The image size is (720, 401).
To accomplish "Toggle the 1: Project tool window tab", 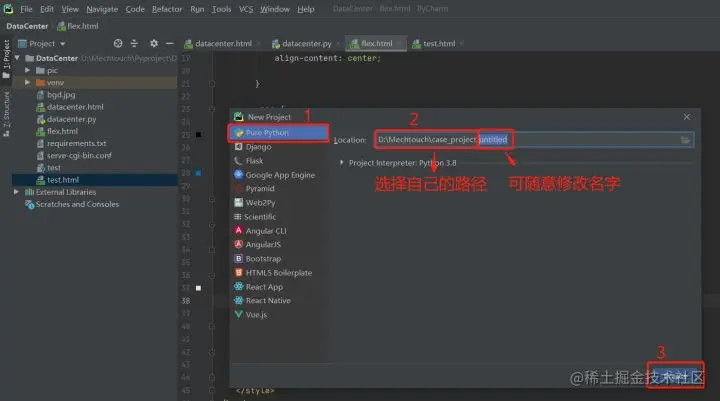I will point(6,59).
